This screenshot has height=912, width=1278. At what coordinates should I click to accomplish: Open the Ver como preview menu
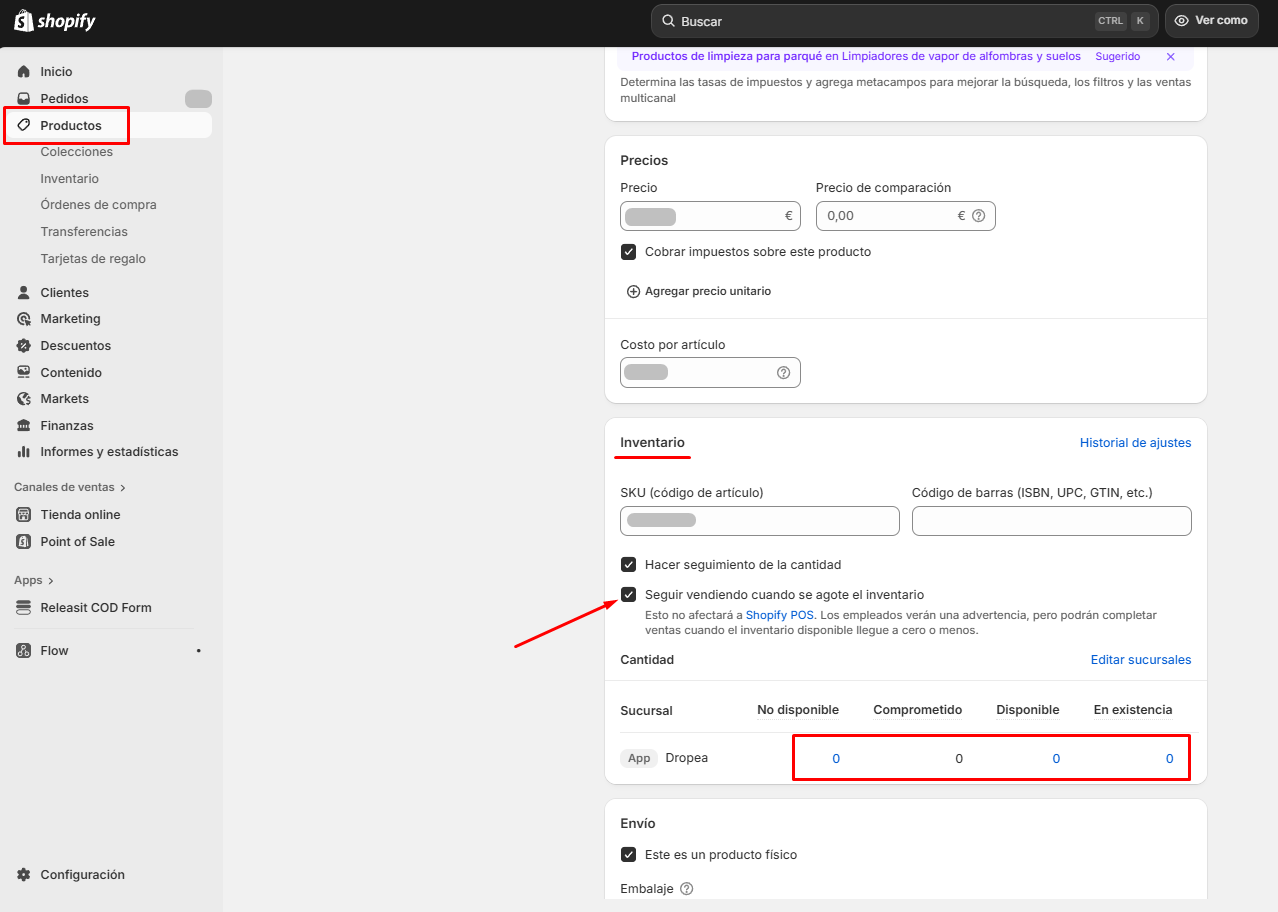(1211, 21)
